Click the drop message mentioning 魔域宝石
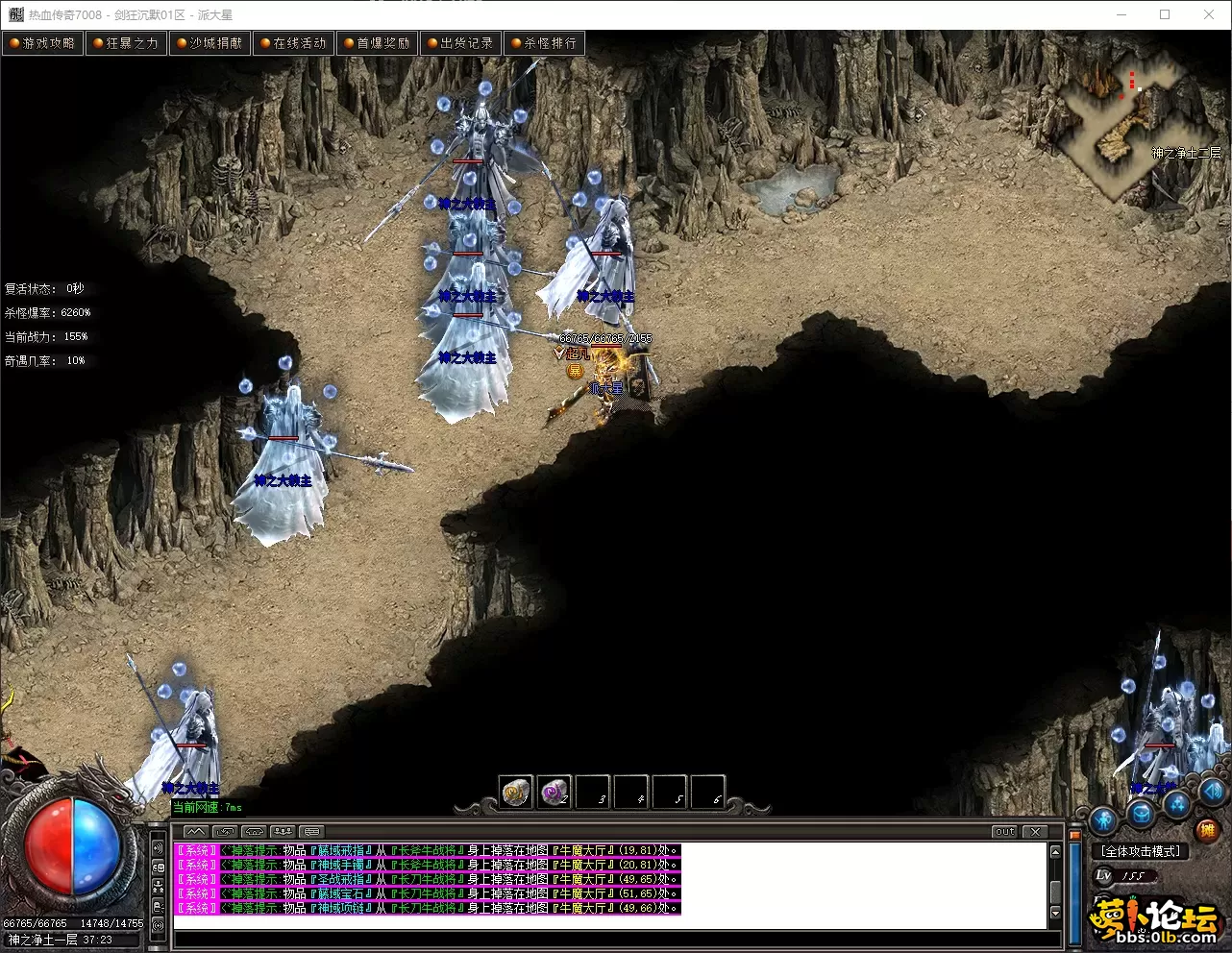1232x953 pixels. coord(427,893)
